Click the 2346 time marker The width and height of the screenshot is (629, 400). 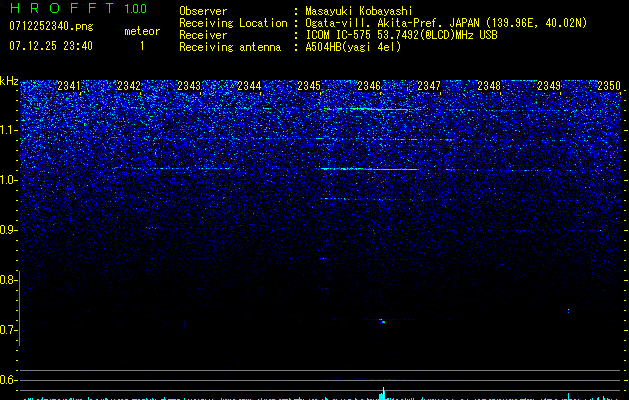369,86
